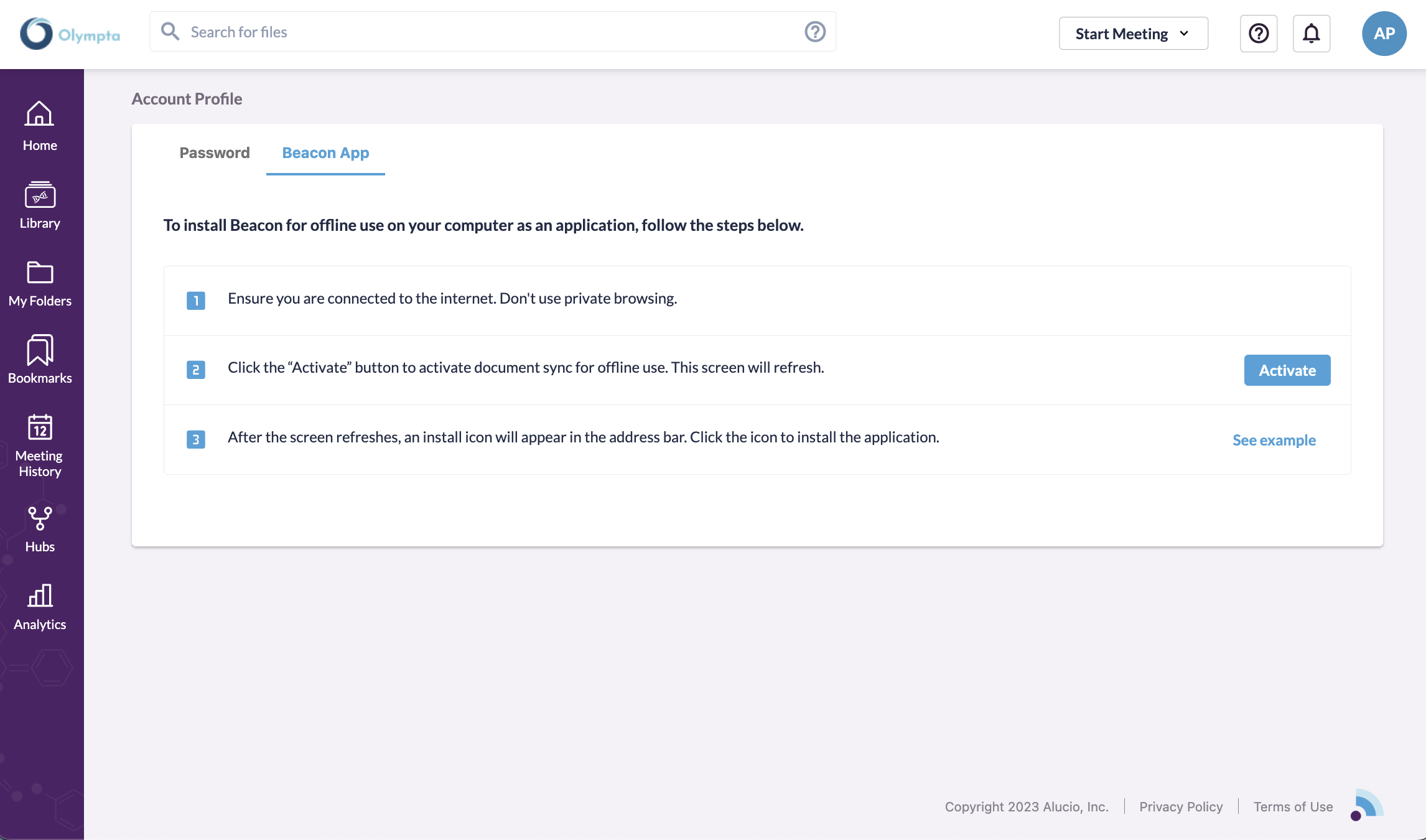This screenshot has height=840, width=1426.
Task: View Meeting History calendar icon
Action: [x=40, y=428]
